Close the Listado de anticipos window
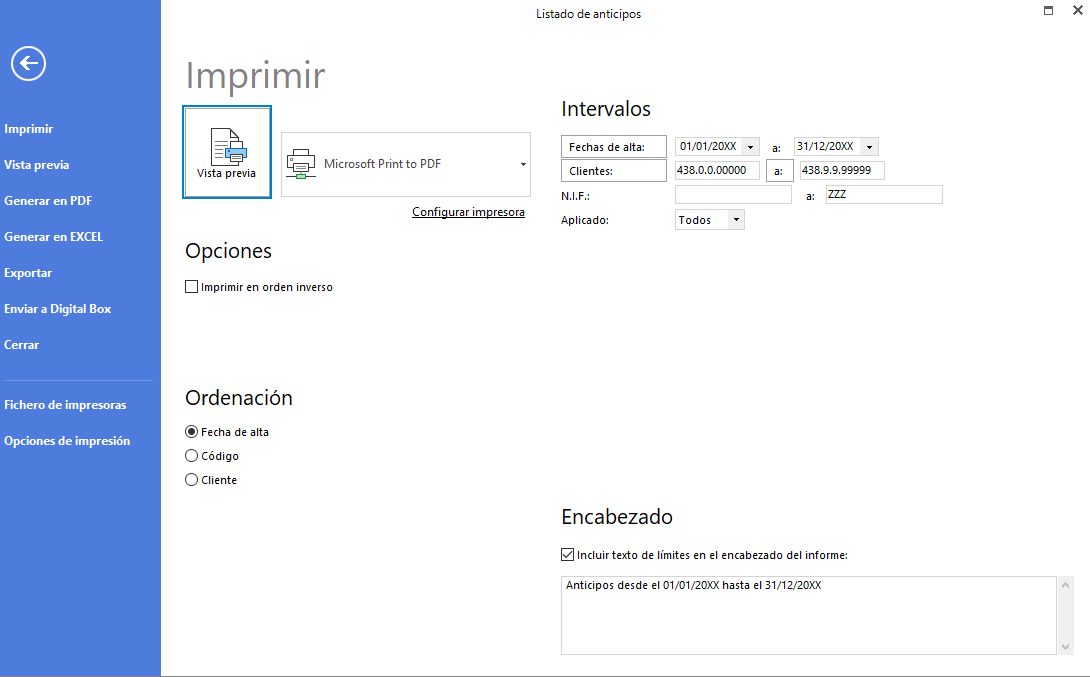Screen dimensions: 1090x677 tap(1078, 10)
